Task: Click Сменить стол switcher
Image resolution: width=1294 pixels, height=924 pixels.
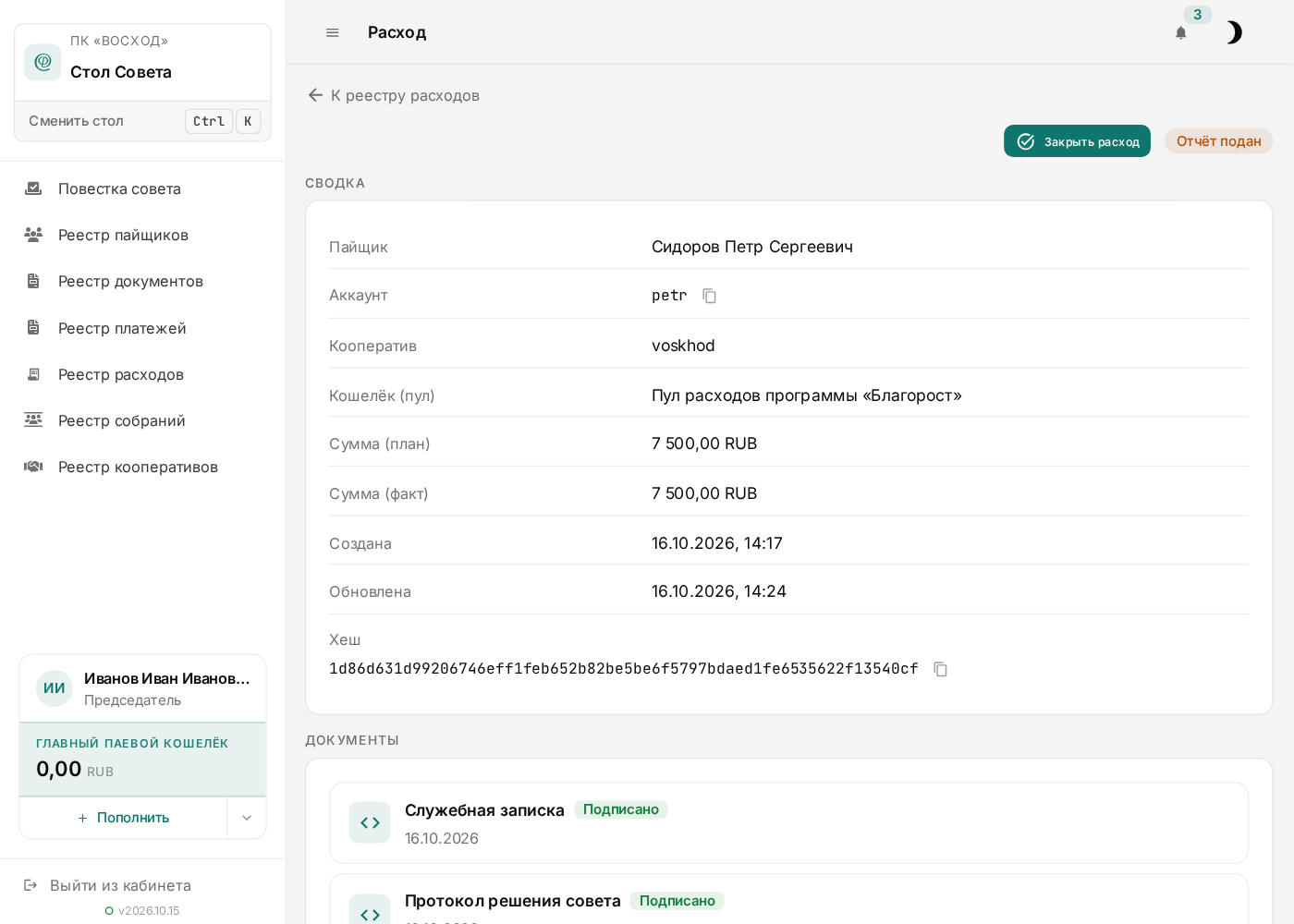Action: tap(143, 121)
